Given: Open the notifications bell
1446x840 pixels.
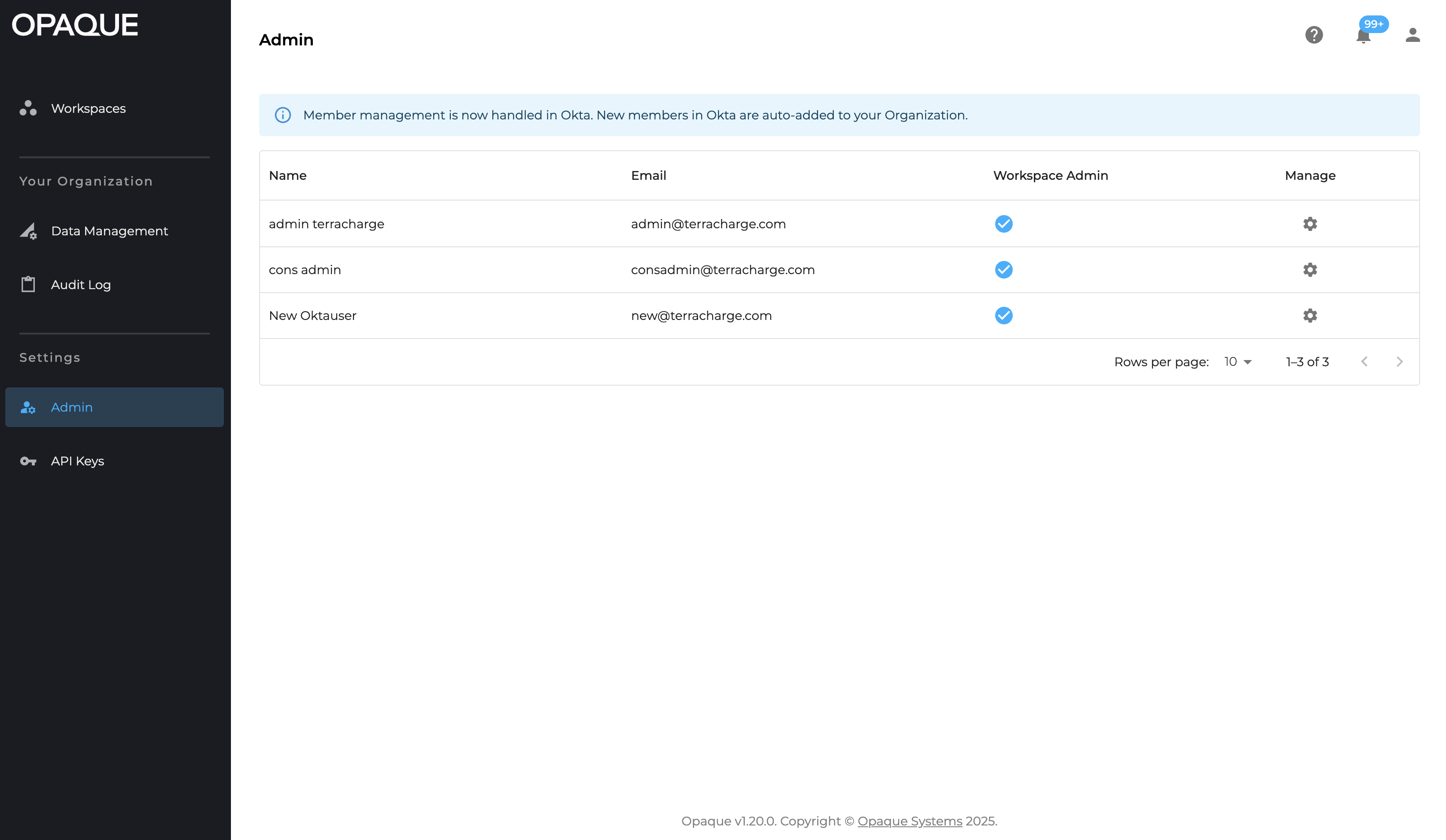Looking at the screenshot, I should pos(1363,36).
